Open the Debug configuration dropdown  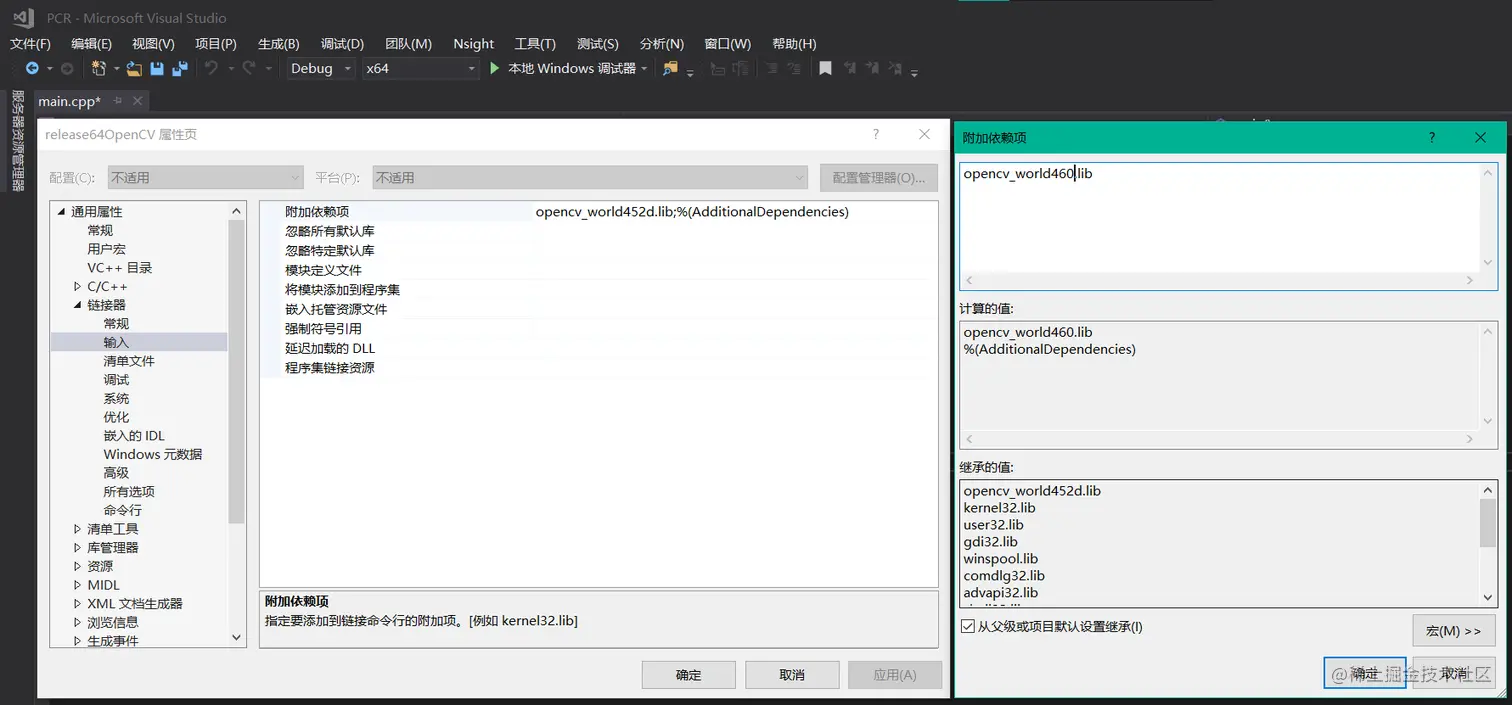tap(322, 68)
